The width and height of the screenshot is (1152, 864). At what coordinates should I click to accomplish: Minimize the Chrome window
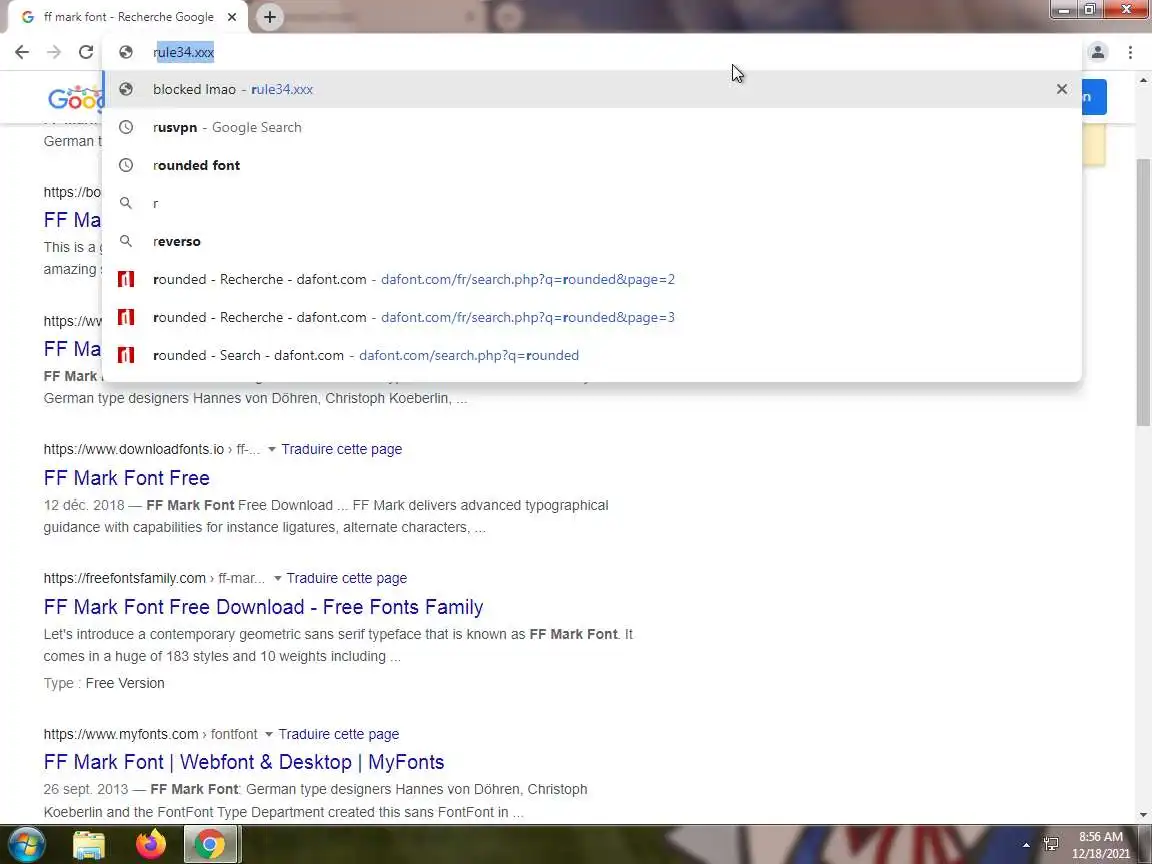1064,10
